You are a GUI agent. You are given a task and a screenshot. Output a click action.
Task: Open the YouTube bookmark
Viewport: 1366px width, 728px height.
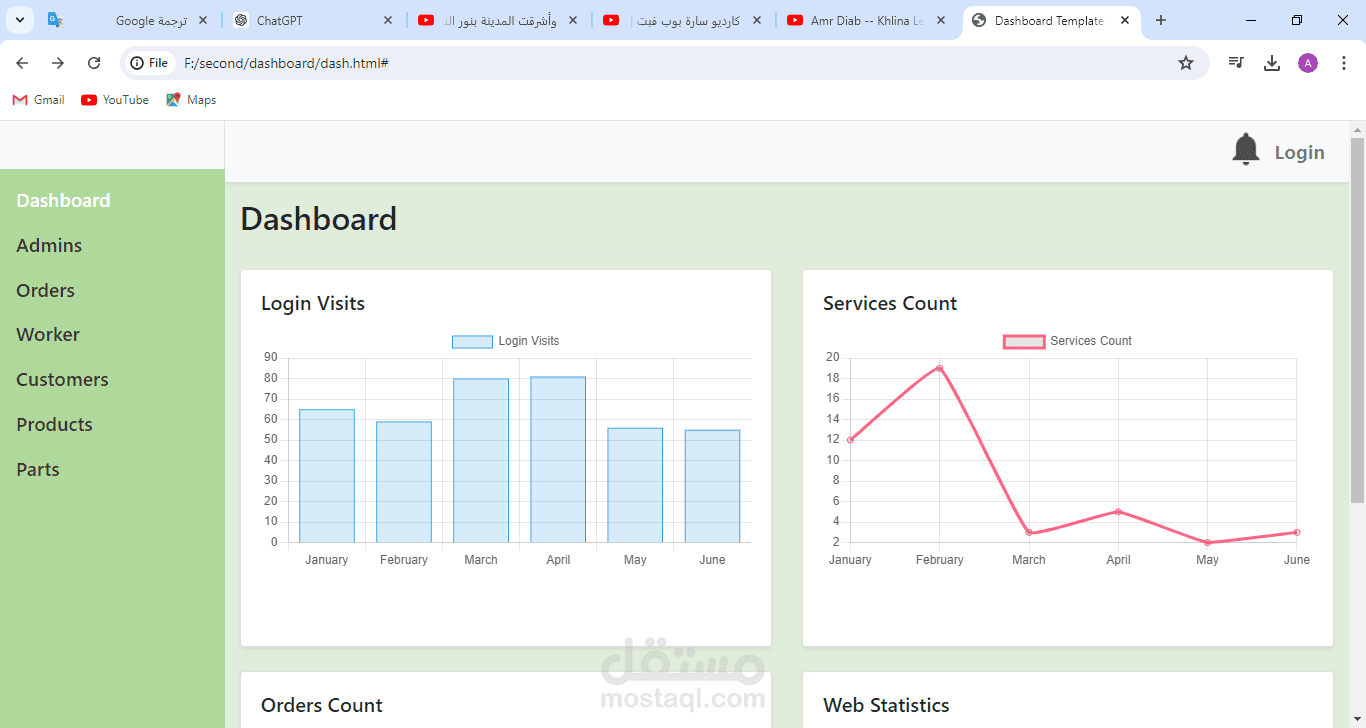click(115, 100)
